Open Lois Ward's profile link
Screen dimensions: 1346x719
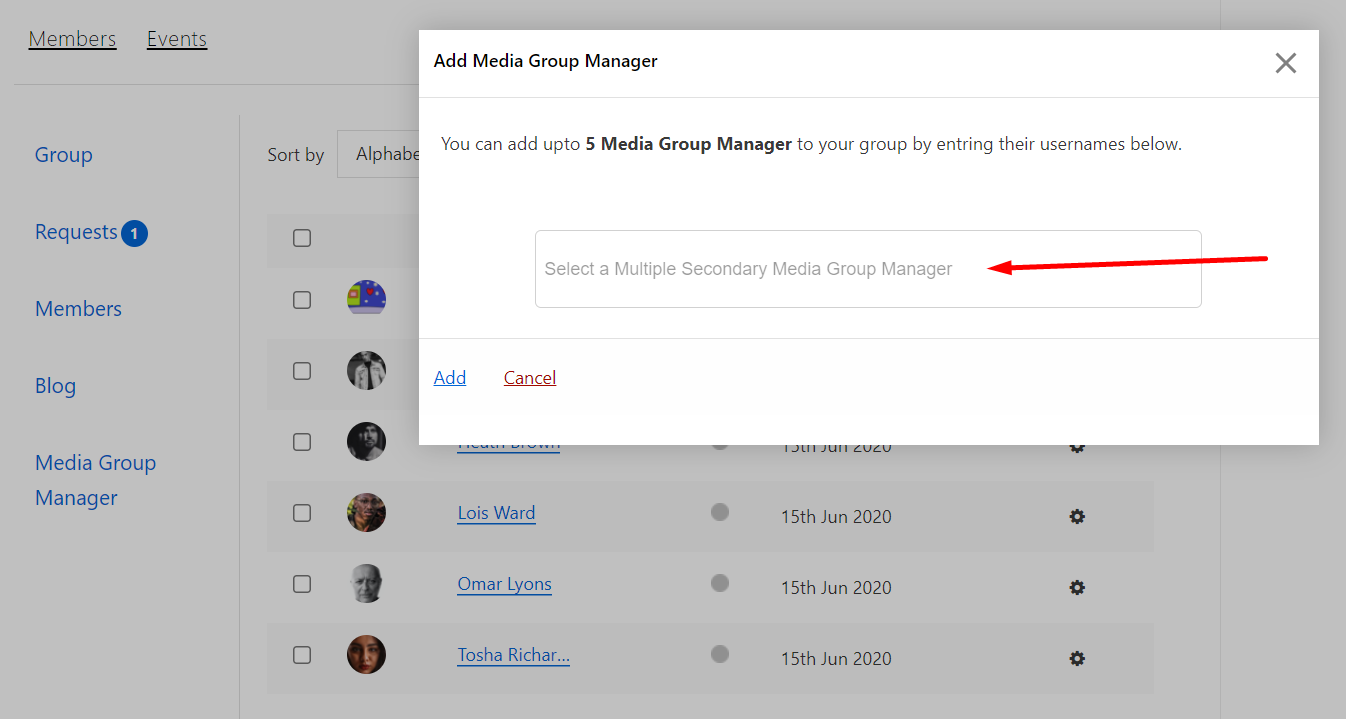pyautogui.click(x=496, y=512)
